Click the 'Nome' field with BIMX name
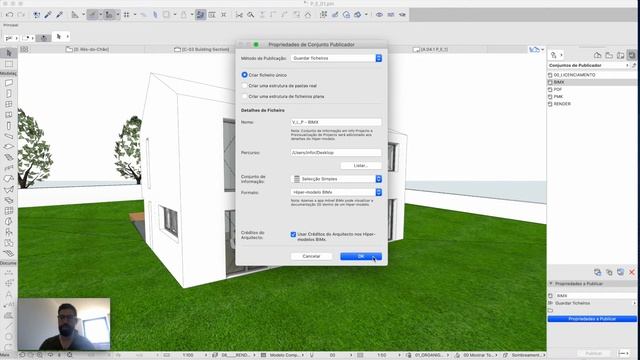The image size is (640, 360). pyautogui.click(x=336, y=122)
